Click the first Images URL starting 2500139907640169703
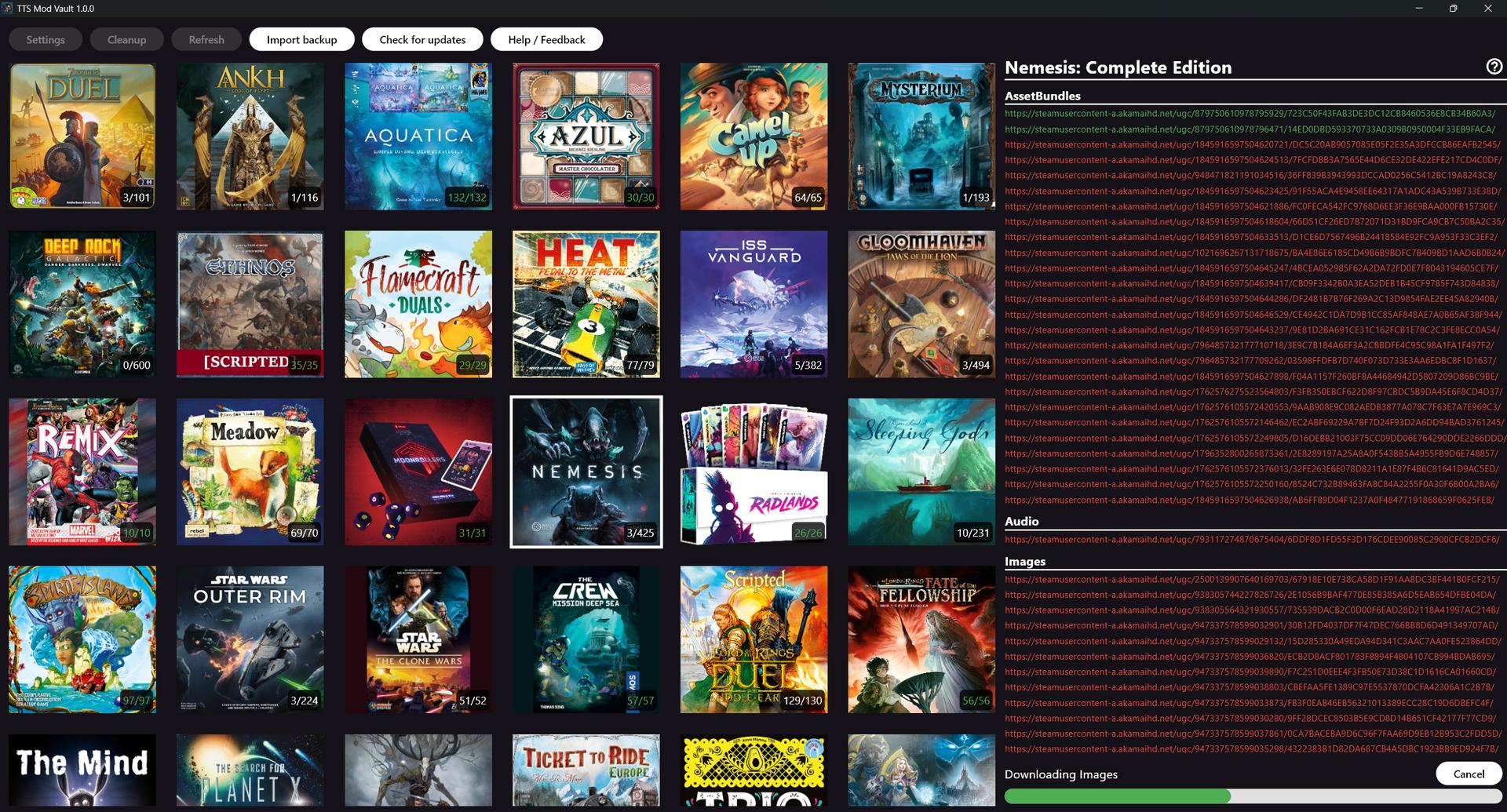1507x812 pixels. pos(1252,580)
